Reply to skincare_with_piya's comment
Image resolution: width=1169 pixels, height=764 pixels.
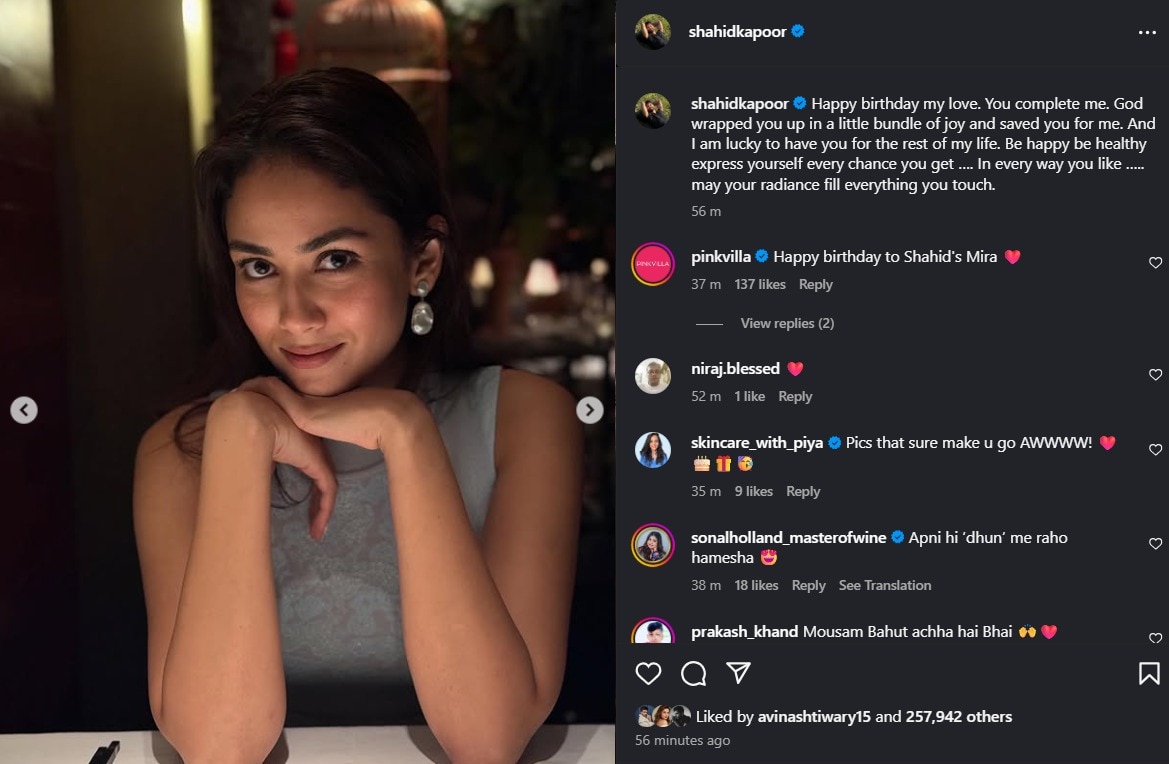point(802,491)
